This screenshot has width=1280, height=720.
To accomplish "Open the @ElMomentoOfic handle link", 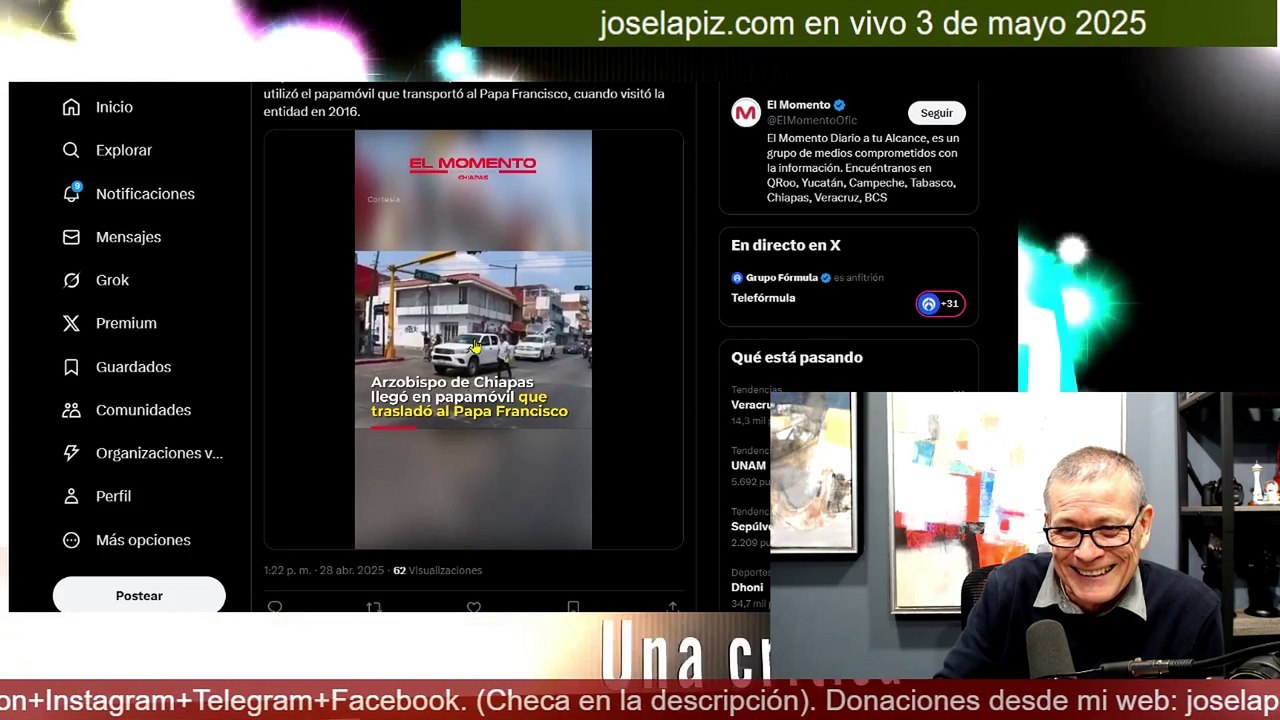I will (812, 120).
